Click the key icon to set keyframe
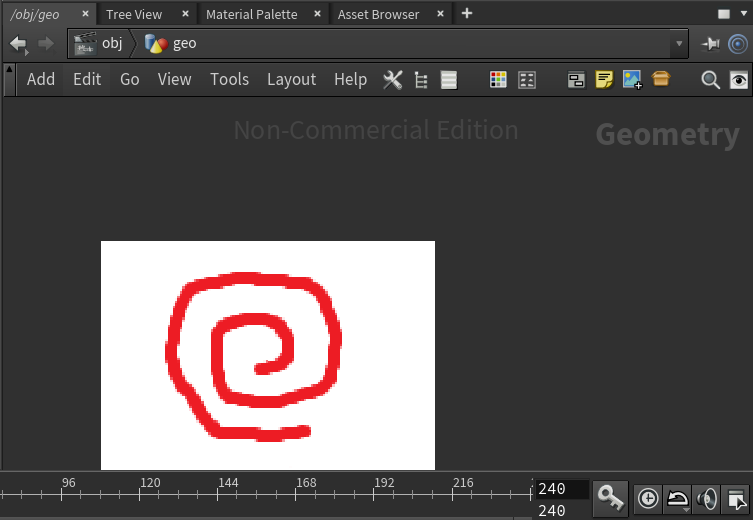This screenshot has height=520, width=753. (610, 497)
